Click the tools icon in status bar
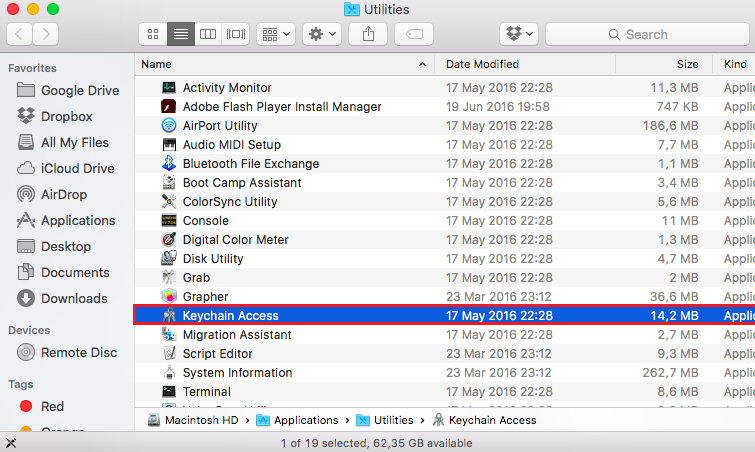Viewport: 755px width, 452px height. pos(11,443)
